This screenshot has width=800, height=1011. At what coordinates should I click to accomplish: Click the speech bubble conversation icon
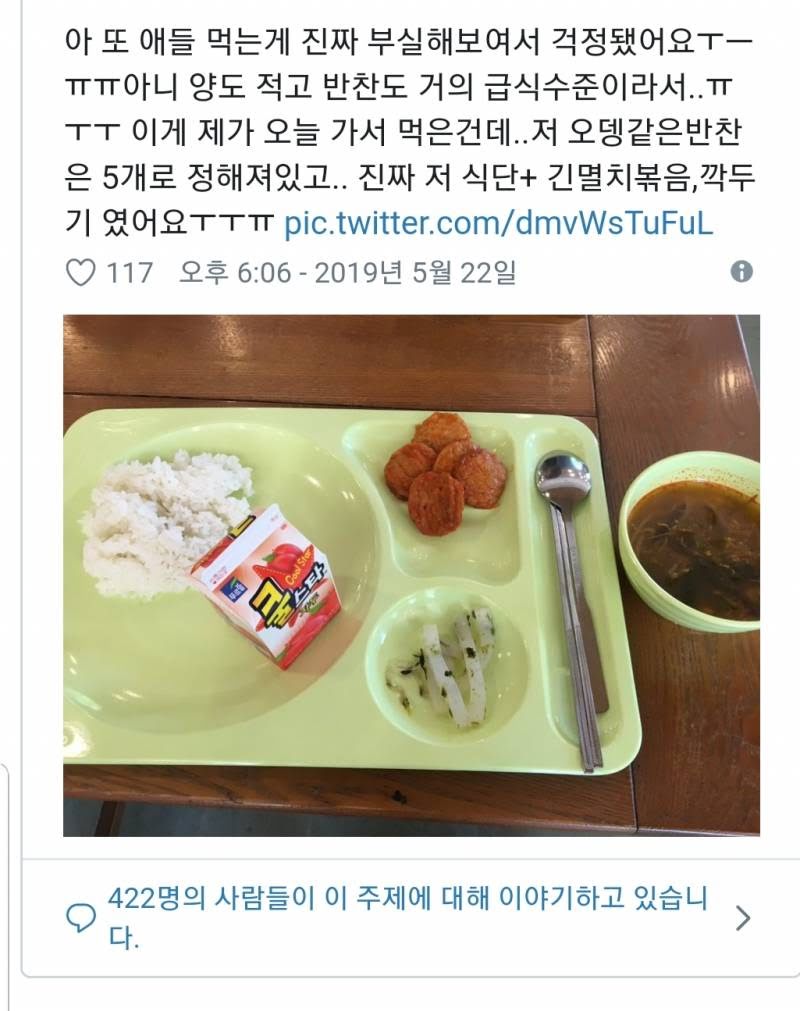82,918
